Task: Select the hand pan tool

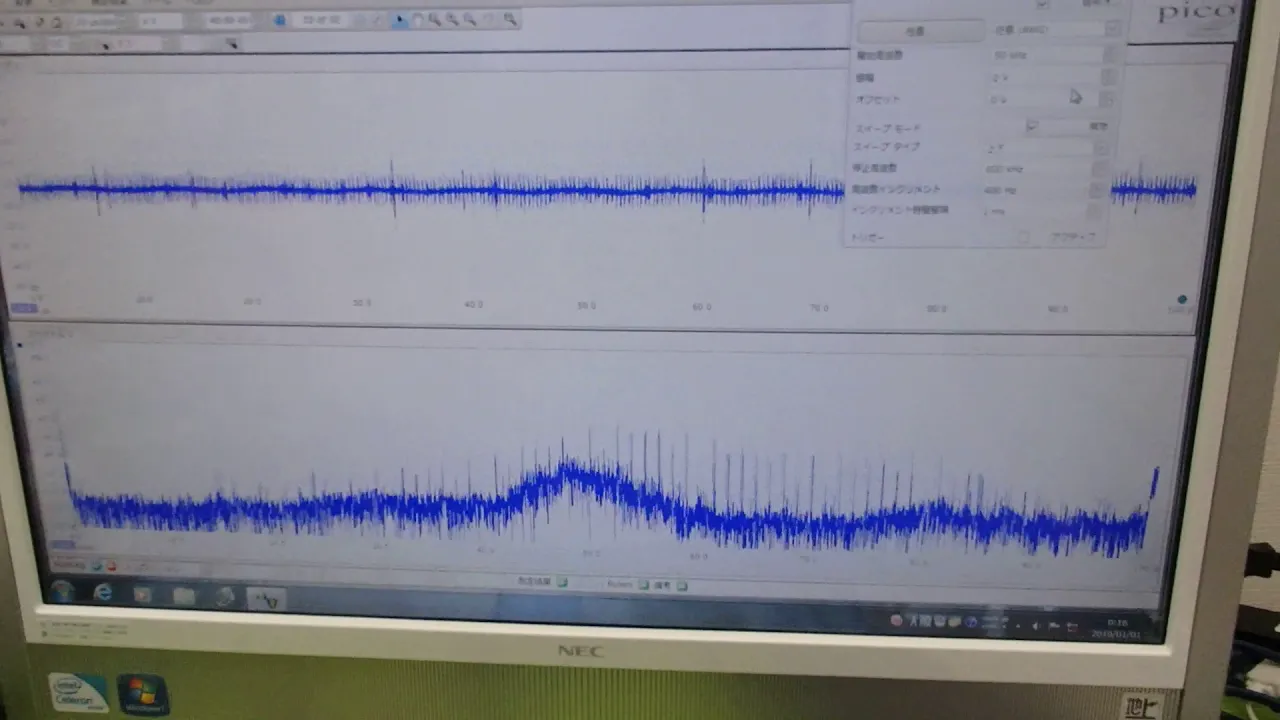Action: [x=418, y=19]
